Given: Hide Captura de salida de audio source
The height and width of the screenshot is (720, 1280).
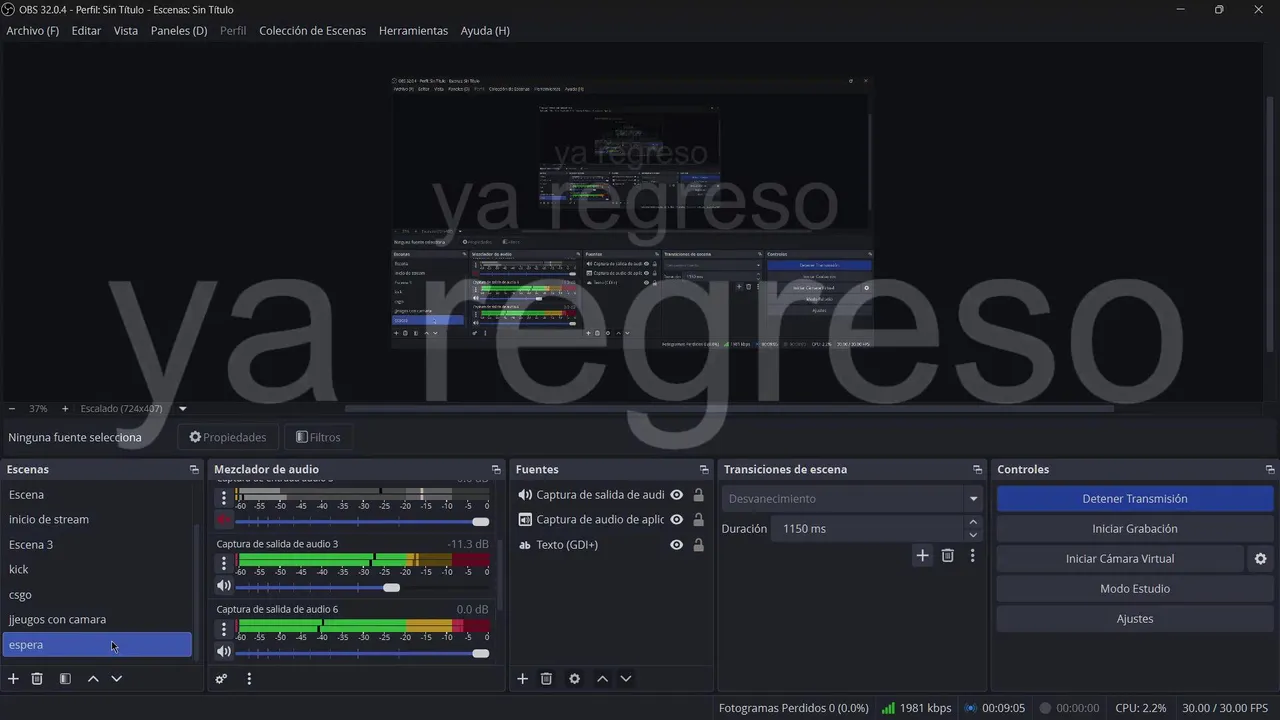Looking at the screenshot, I should point(677,495).
